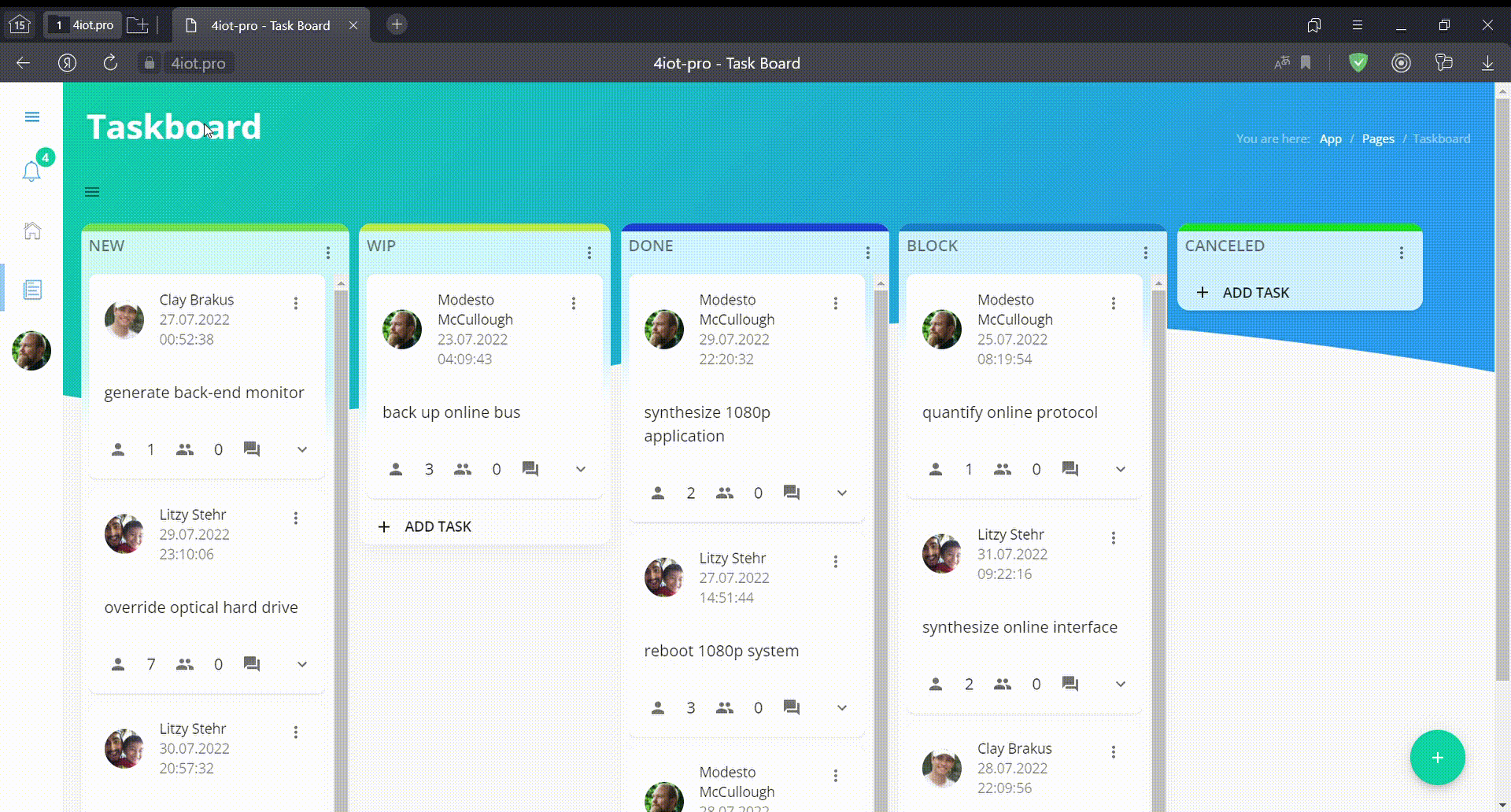
Task: Toggle the sidebar hamburger menu
Action: [32, 117]
